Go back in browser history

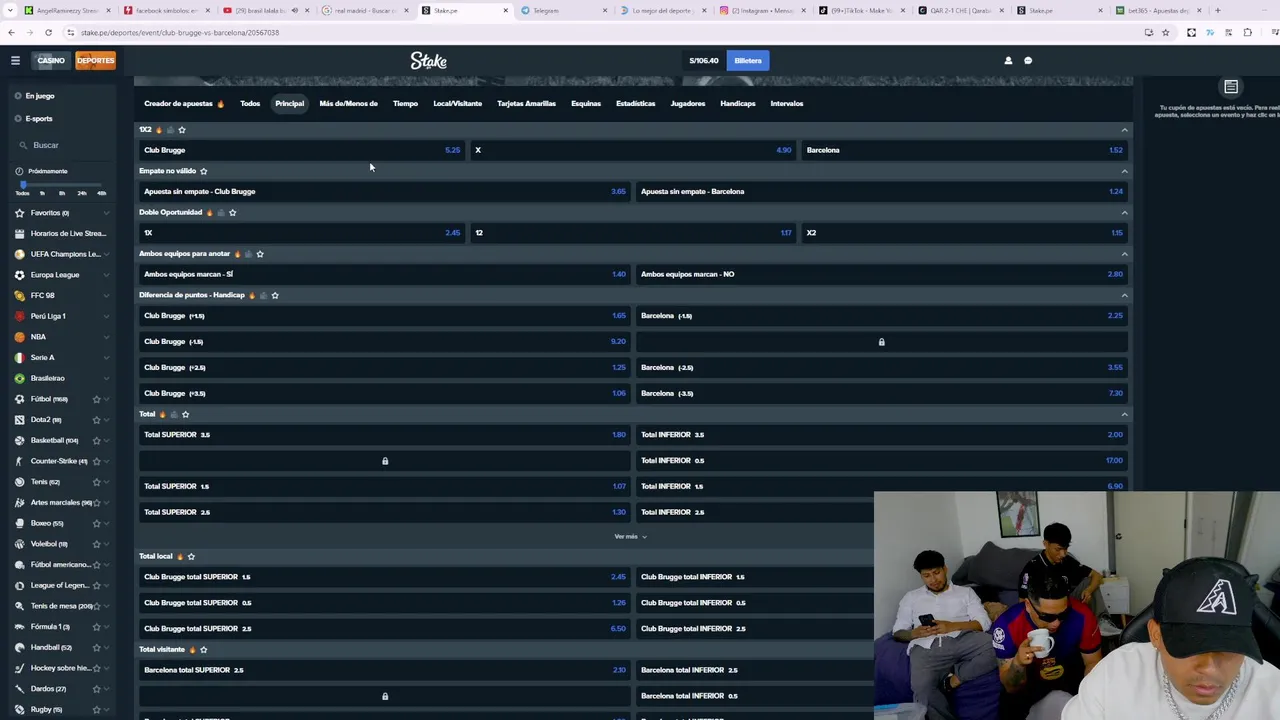tap(11, 32)
